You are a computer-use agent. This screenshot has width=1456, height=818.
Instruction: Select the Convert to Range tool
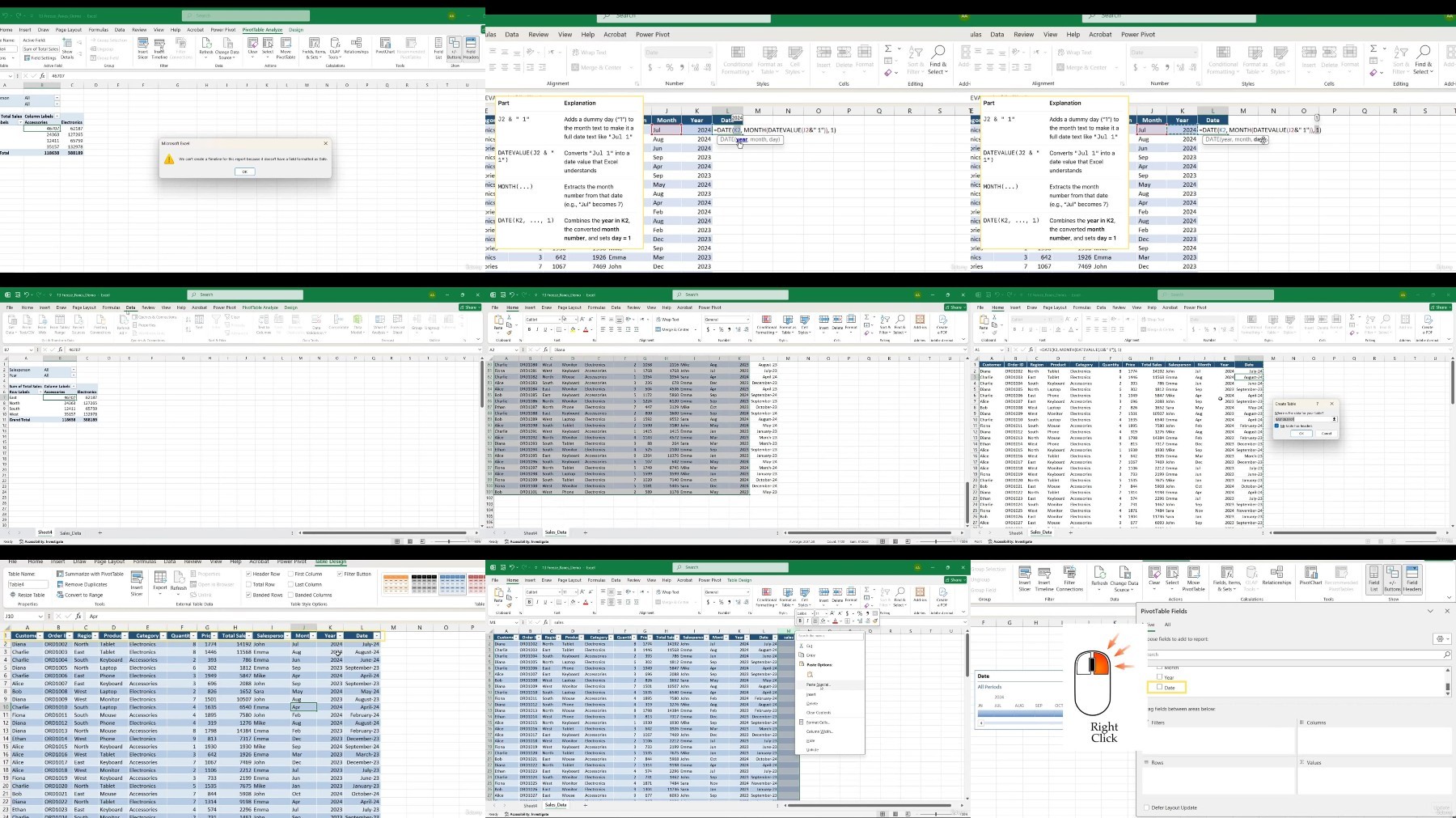point(83,595)
